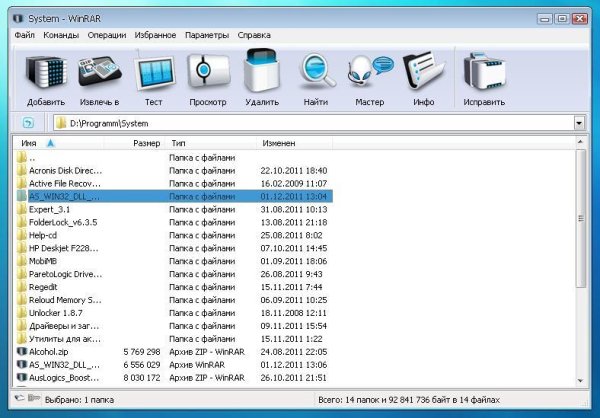Sort list by Размер column header
The height and width of the screenshot is (418, 600).
coord(146,144)
